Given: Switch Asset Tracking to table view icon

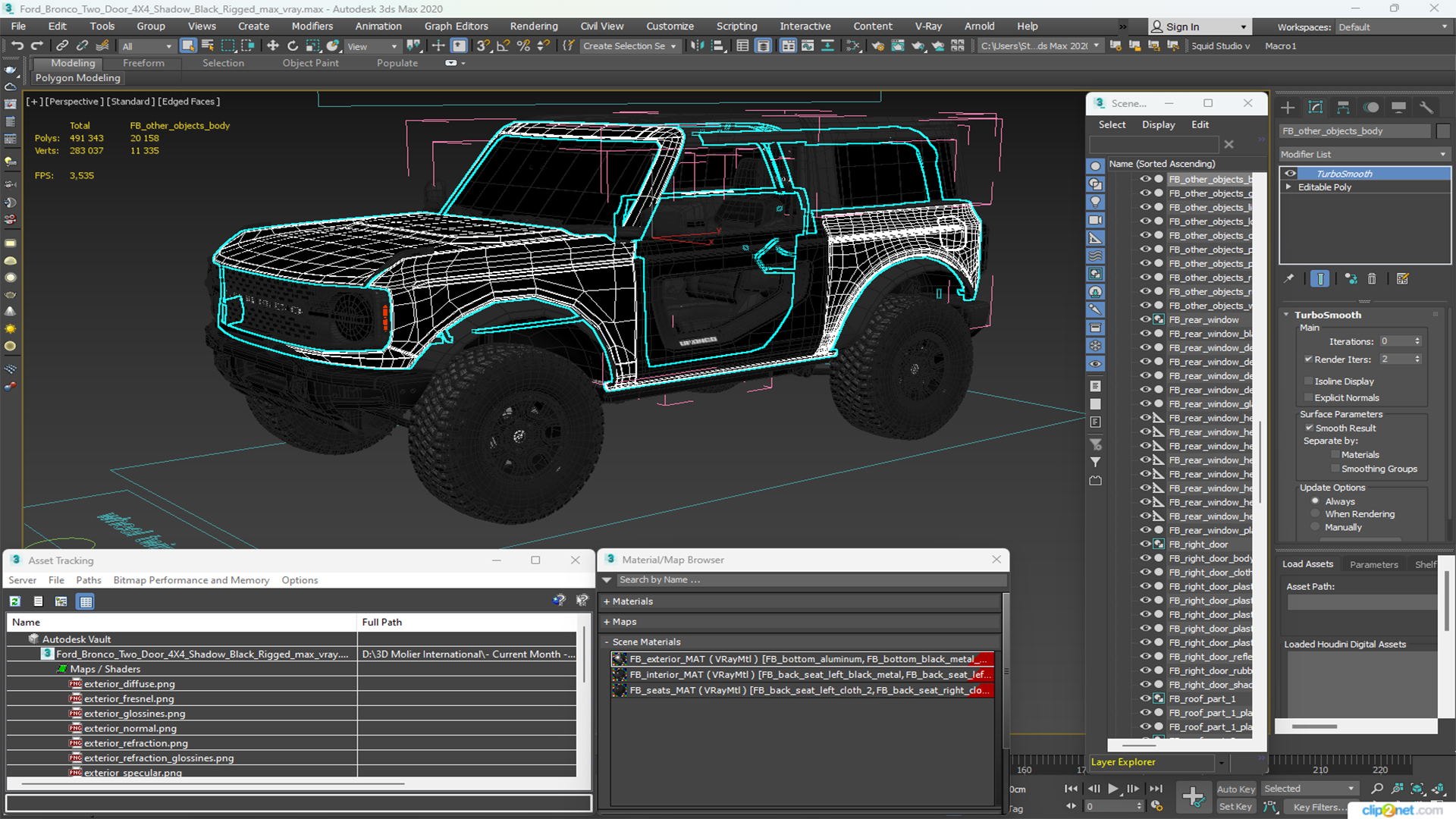Looking at the screenshot, I should click(x=86, y=601).
